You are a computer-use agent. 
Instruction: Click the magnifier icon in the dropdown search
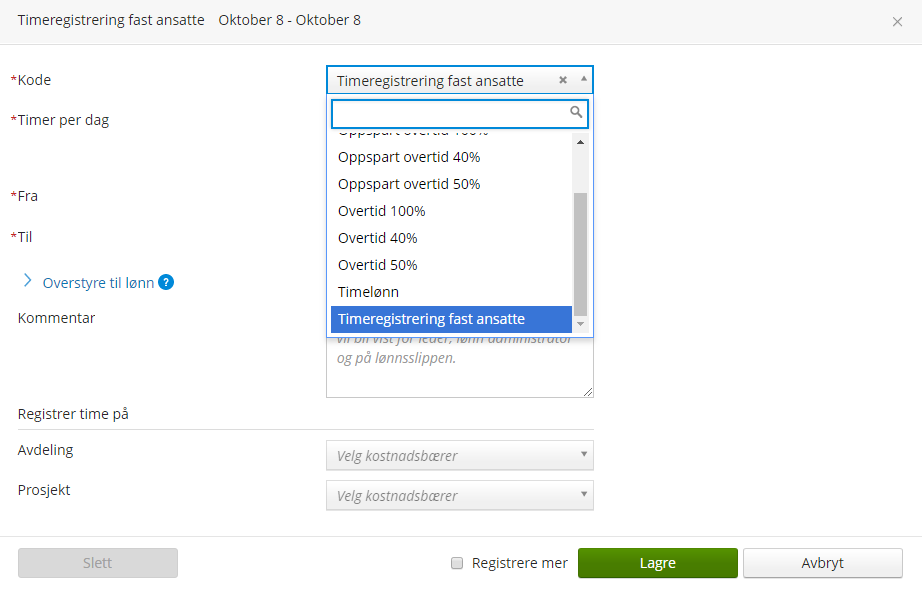click(x=576, y=112)
